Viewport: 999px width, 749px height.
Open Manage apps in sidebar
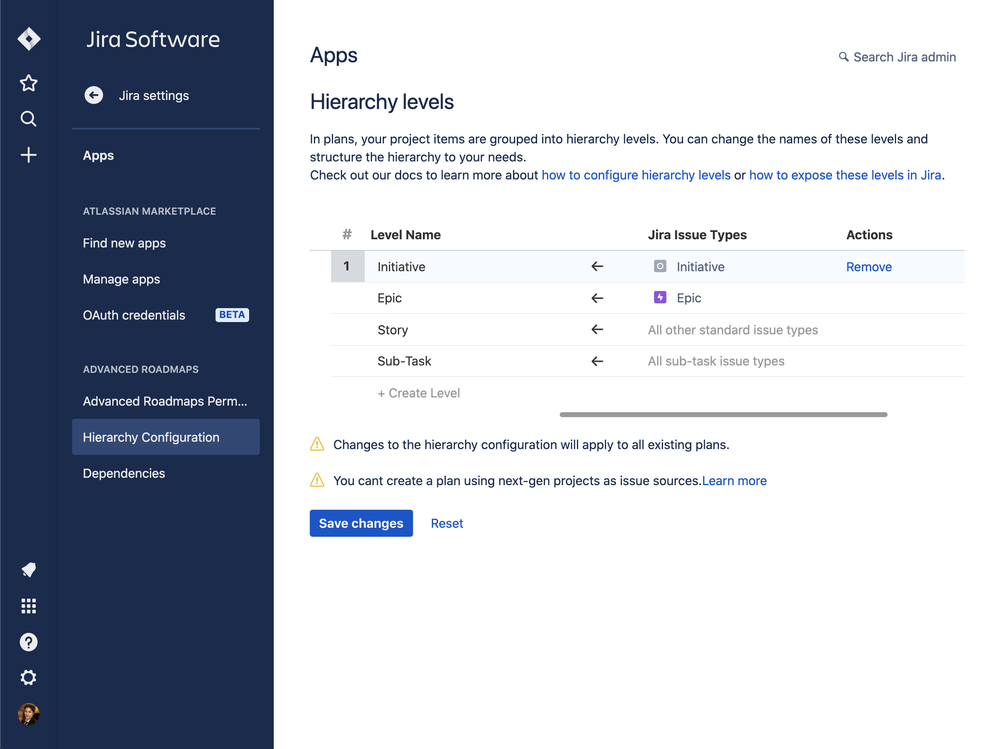(121, 279)
